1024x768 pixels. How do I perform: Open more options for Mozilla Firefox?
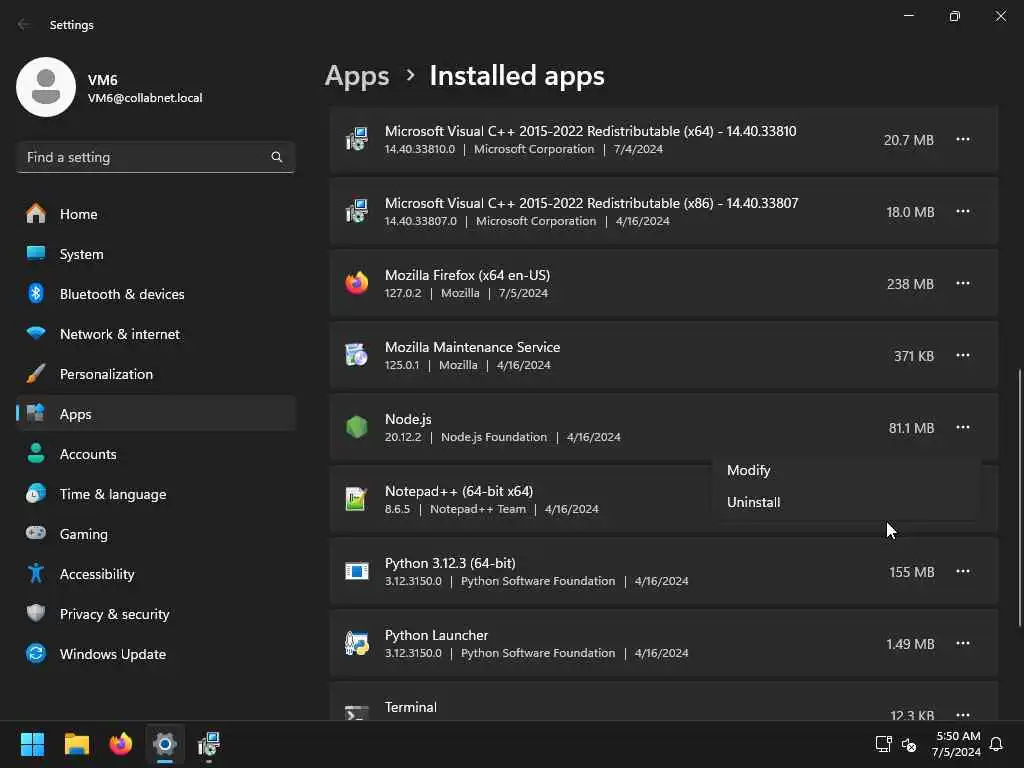click(x=962, y=284)
